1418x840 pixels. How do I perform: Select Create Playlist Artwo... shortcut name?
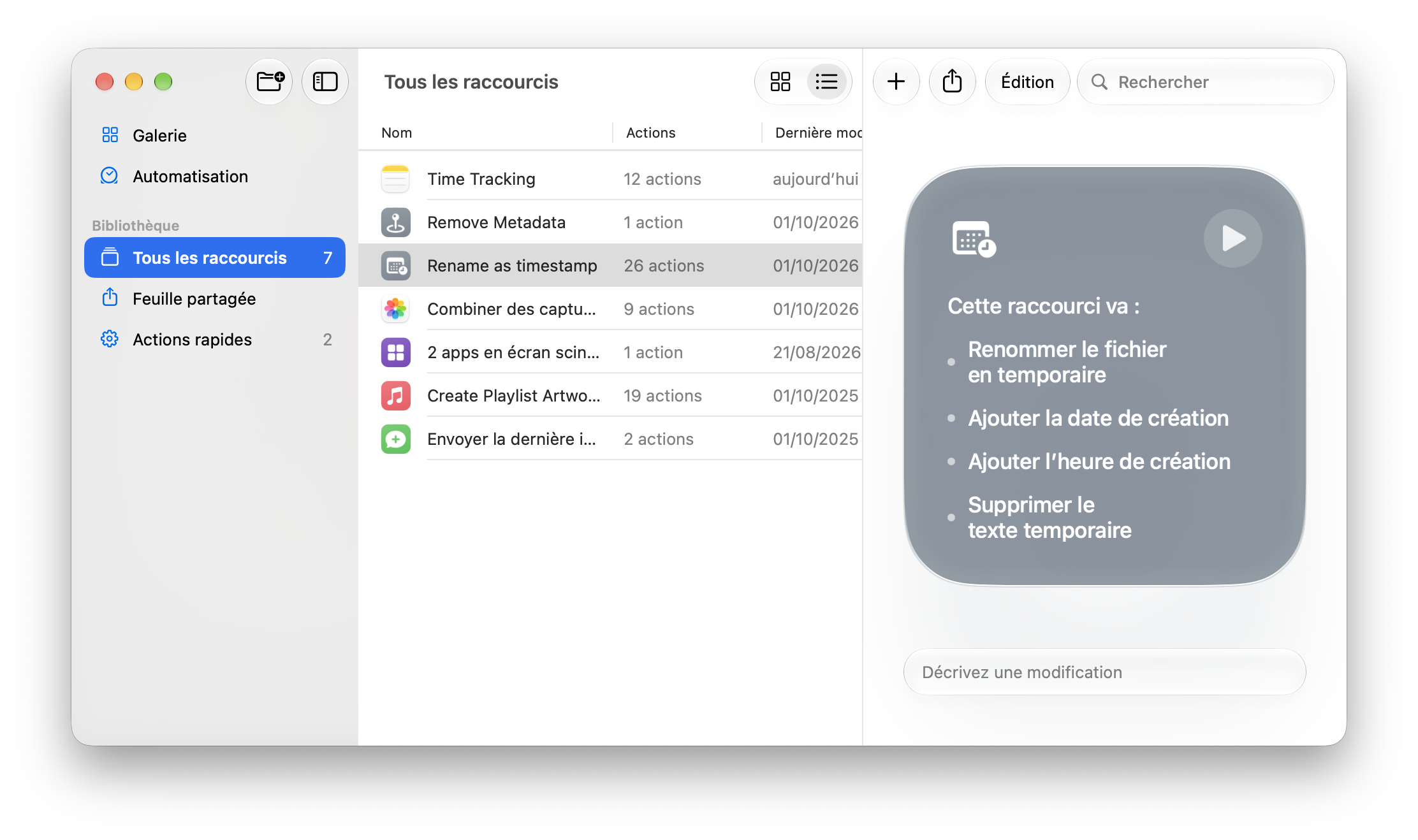(513, 396)
